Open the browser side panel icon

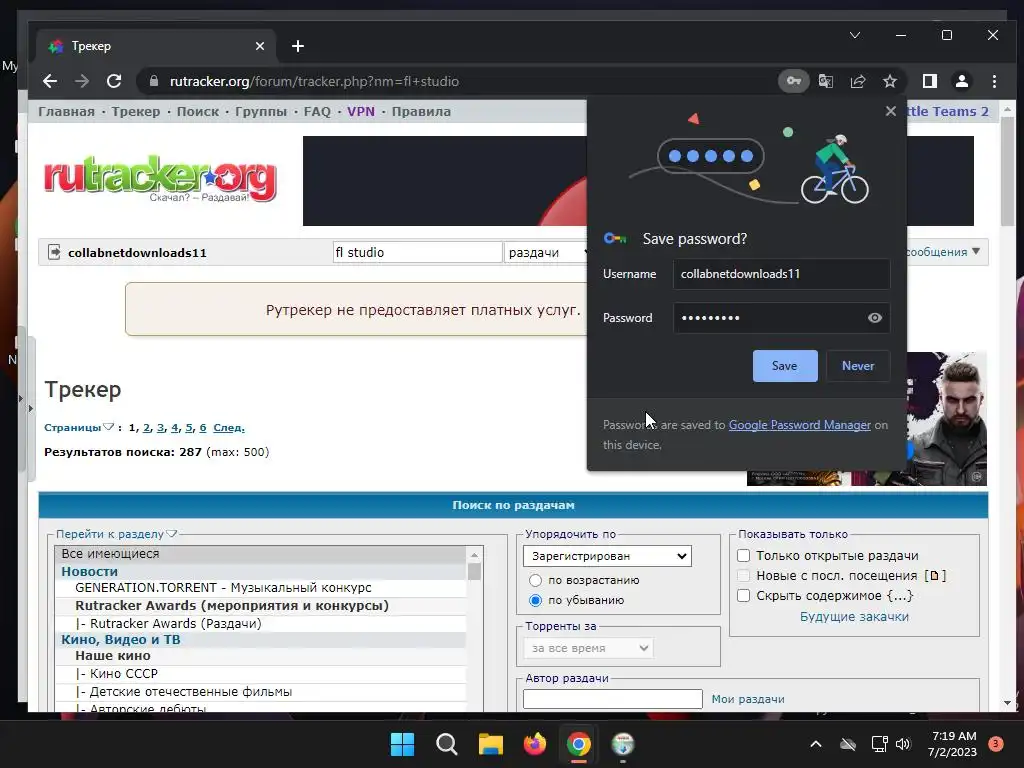pos(929,81)
